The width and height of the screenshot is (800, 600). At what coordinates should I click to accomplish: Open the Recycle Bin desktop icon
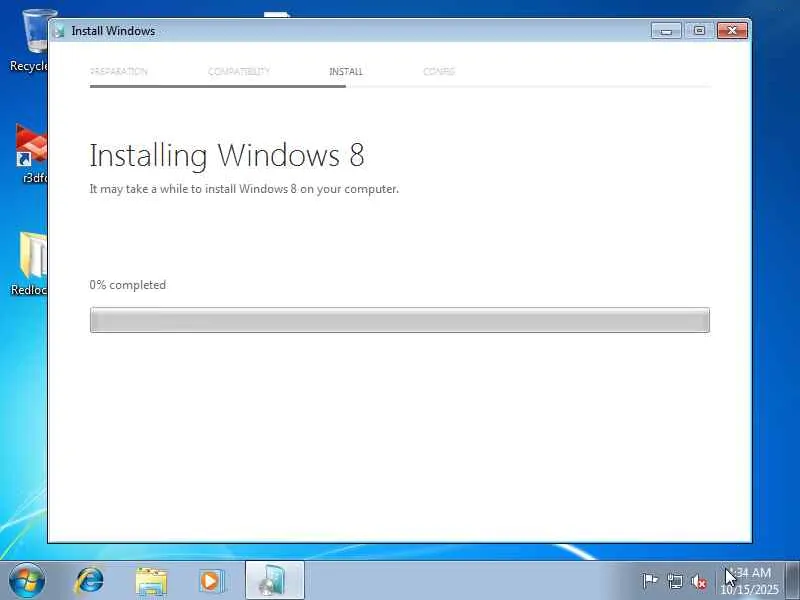coord(29,41)
